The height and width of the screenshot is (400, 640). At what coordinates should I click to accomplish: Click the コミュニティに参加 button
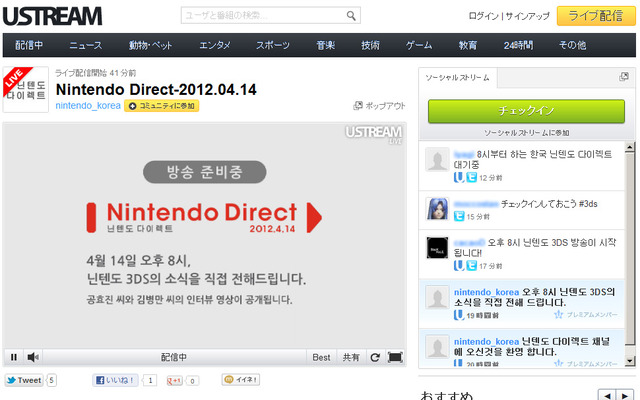tap(162, 106)
